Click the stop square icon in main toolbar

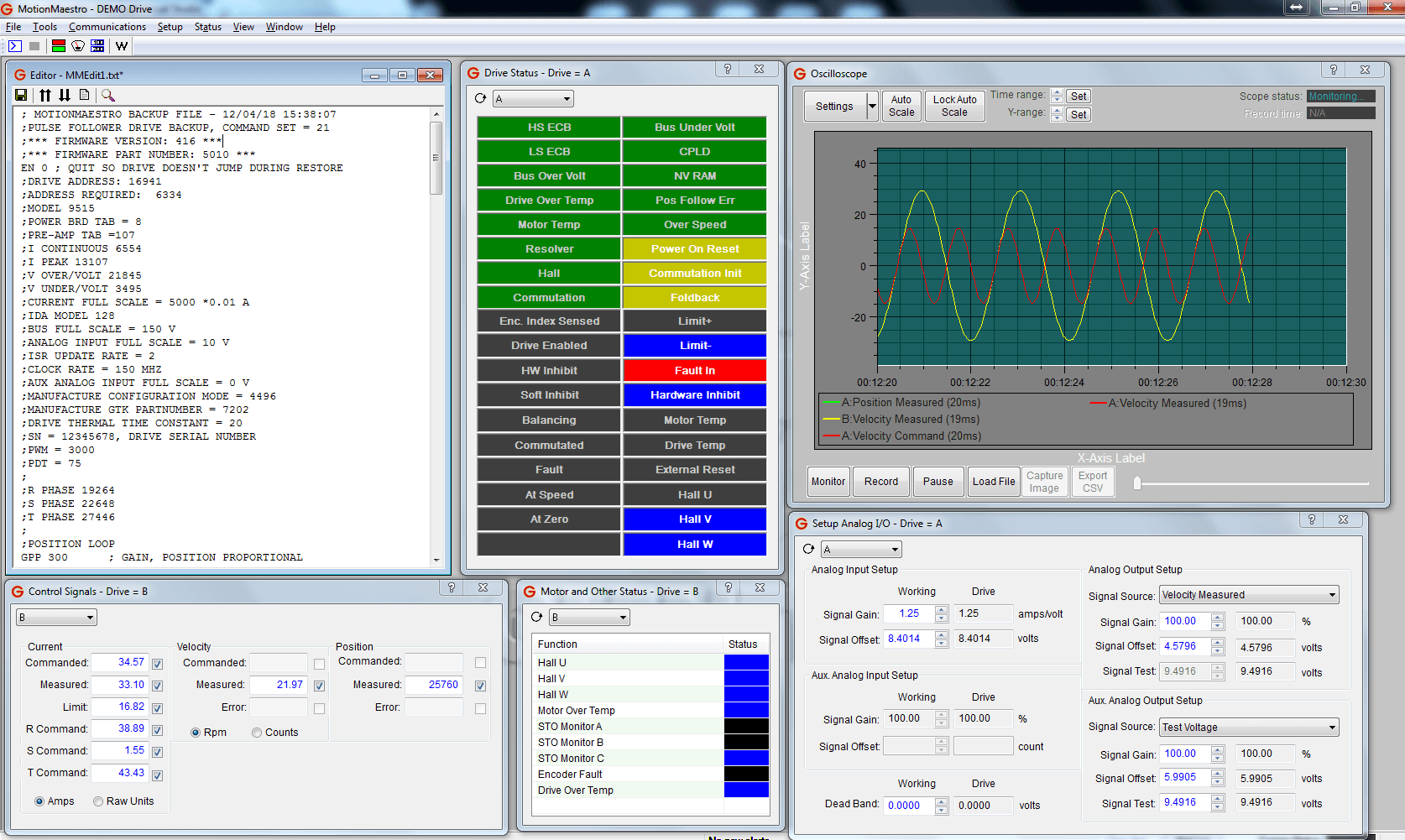coord(34,46)
